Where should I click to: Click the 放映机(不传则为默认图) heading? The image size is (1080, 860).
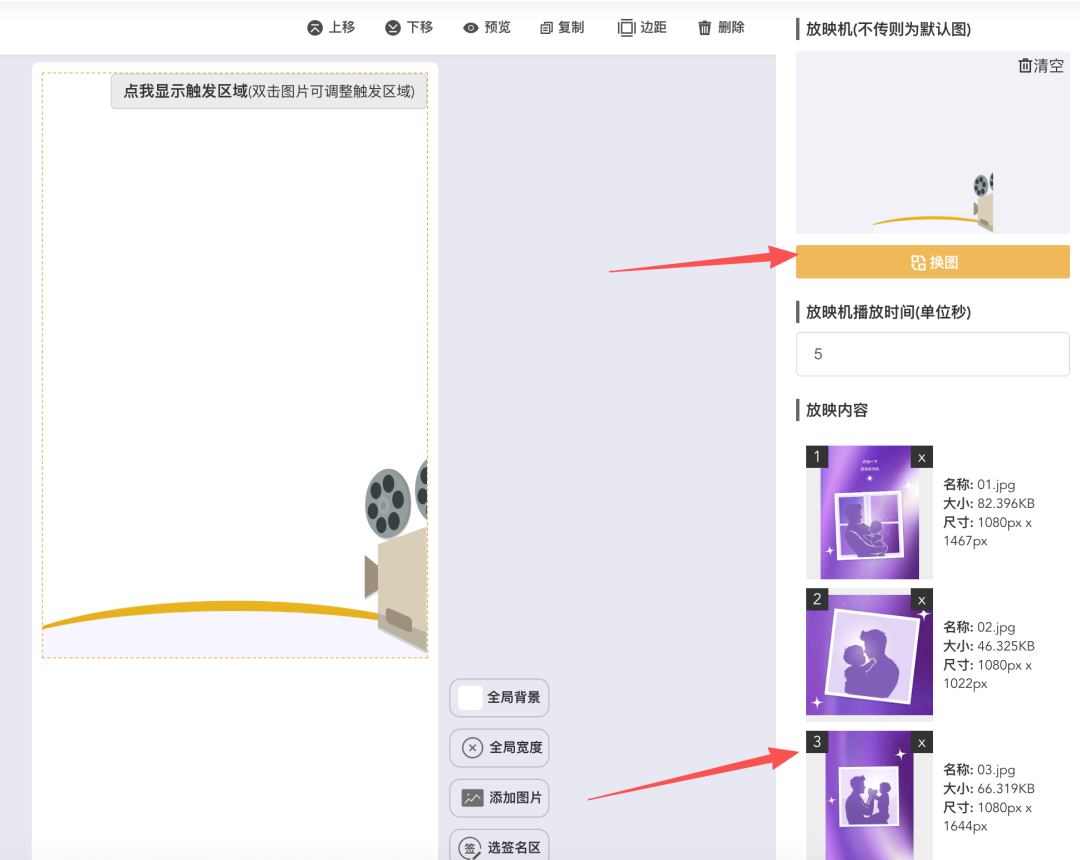(888, 29)
